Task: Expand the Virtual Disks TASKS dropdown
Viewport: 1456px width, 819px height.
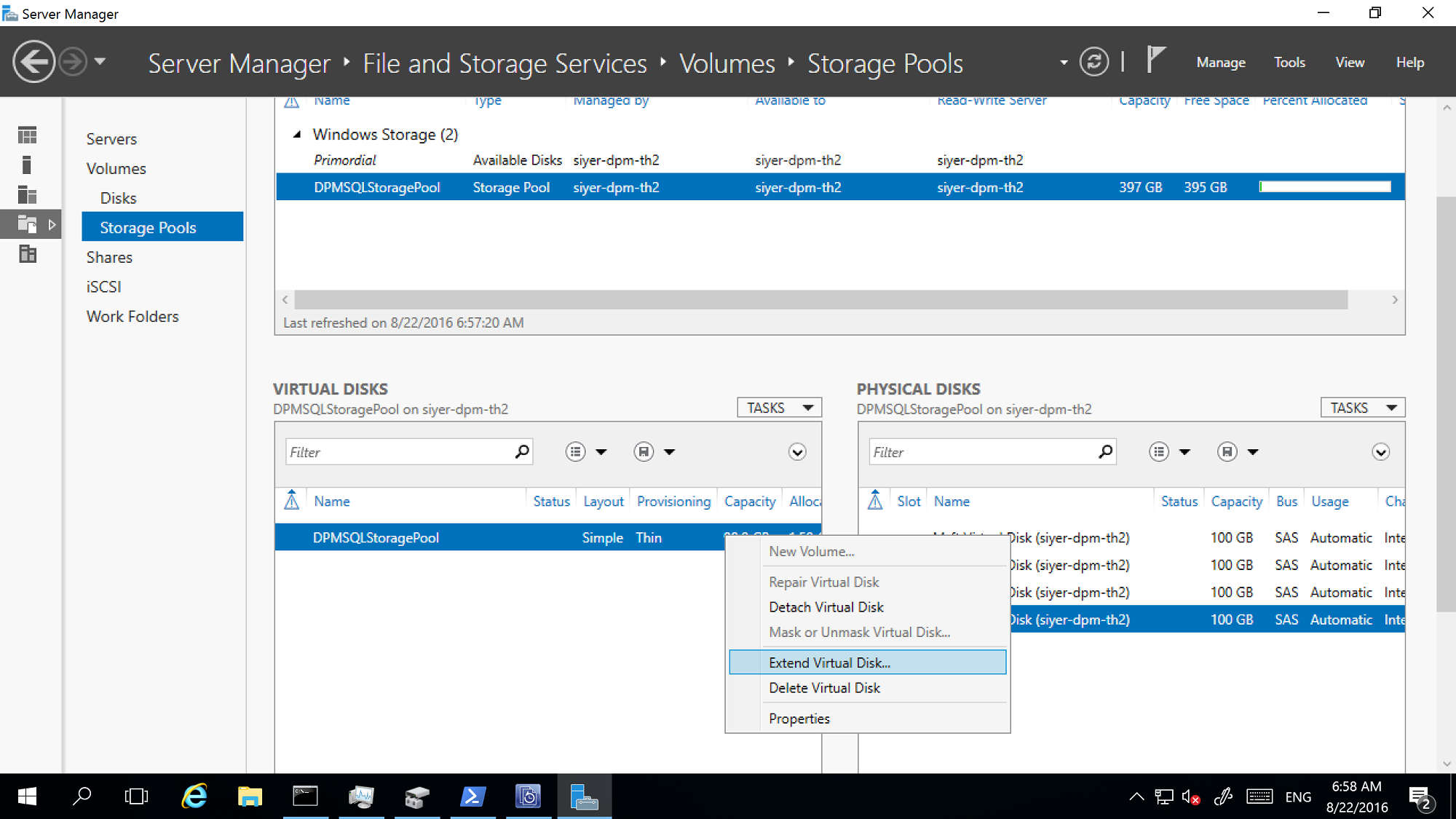Action: tap(779, 407)
